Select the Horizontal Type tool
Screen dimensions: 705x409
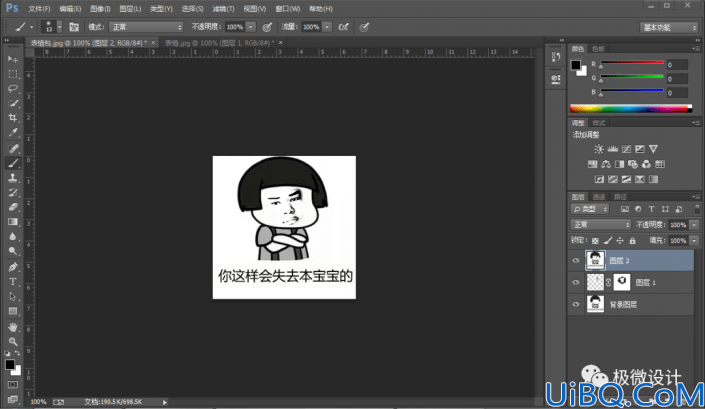(x=13, y=282)
